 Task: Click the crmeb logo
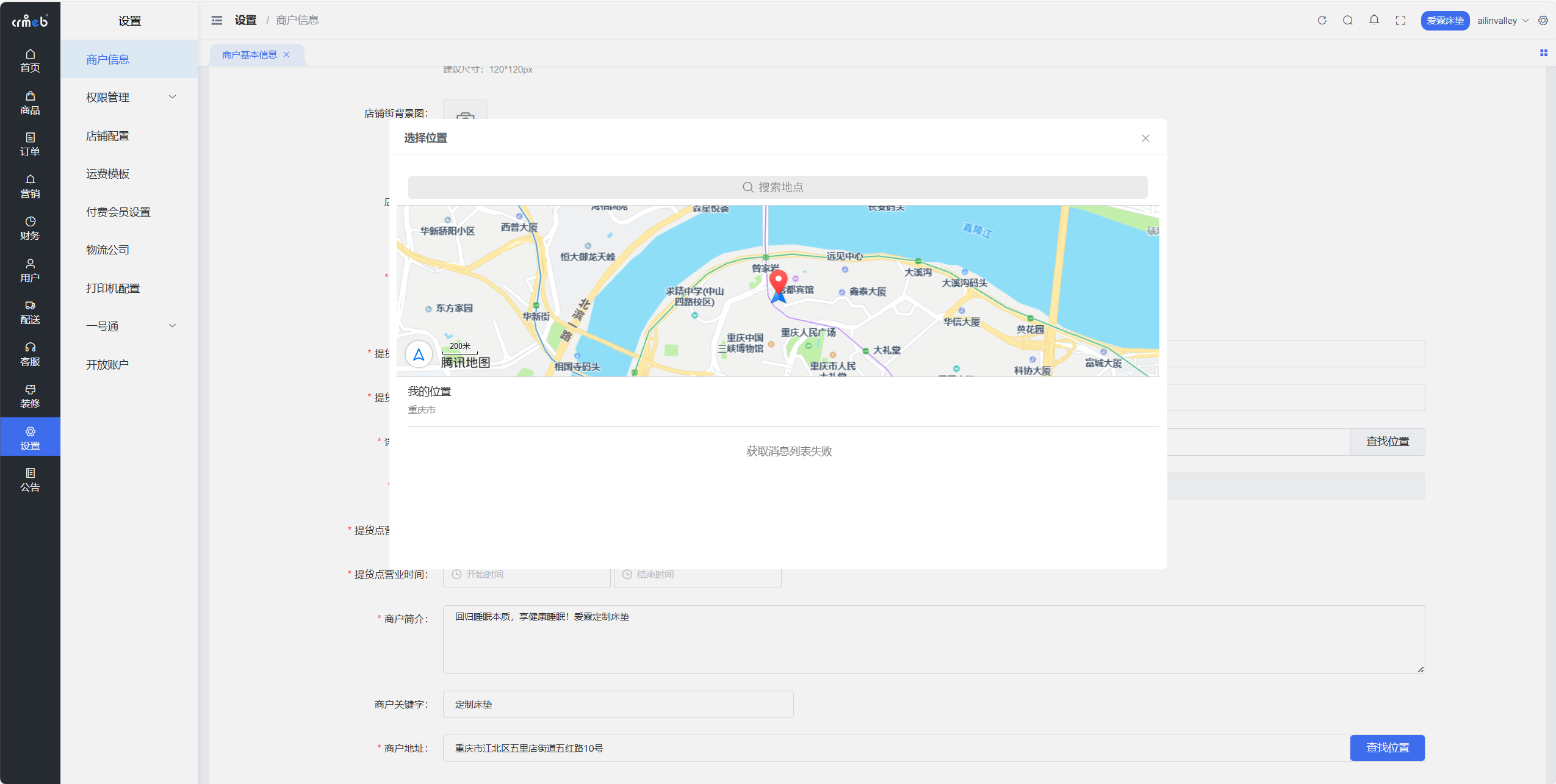pos(30,21)
